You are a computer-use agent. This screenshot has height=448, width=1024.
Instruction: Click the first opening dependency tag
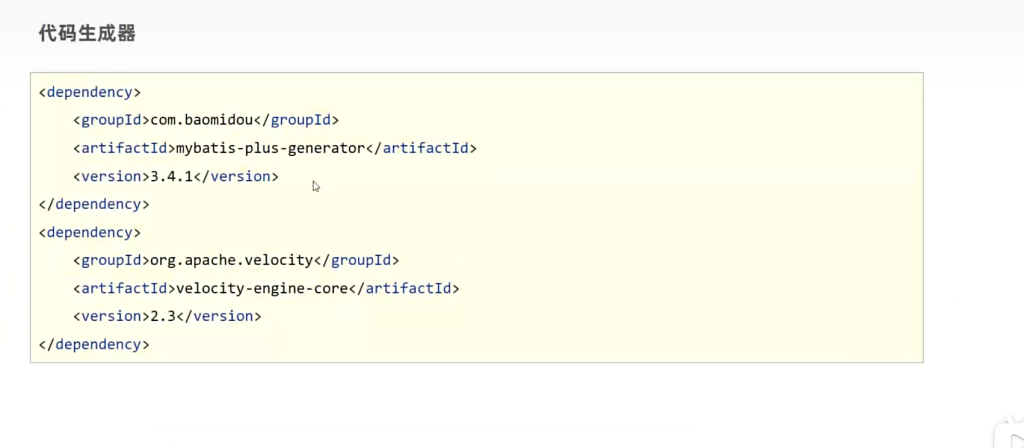click(89, 92)
